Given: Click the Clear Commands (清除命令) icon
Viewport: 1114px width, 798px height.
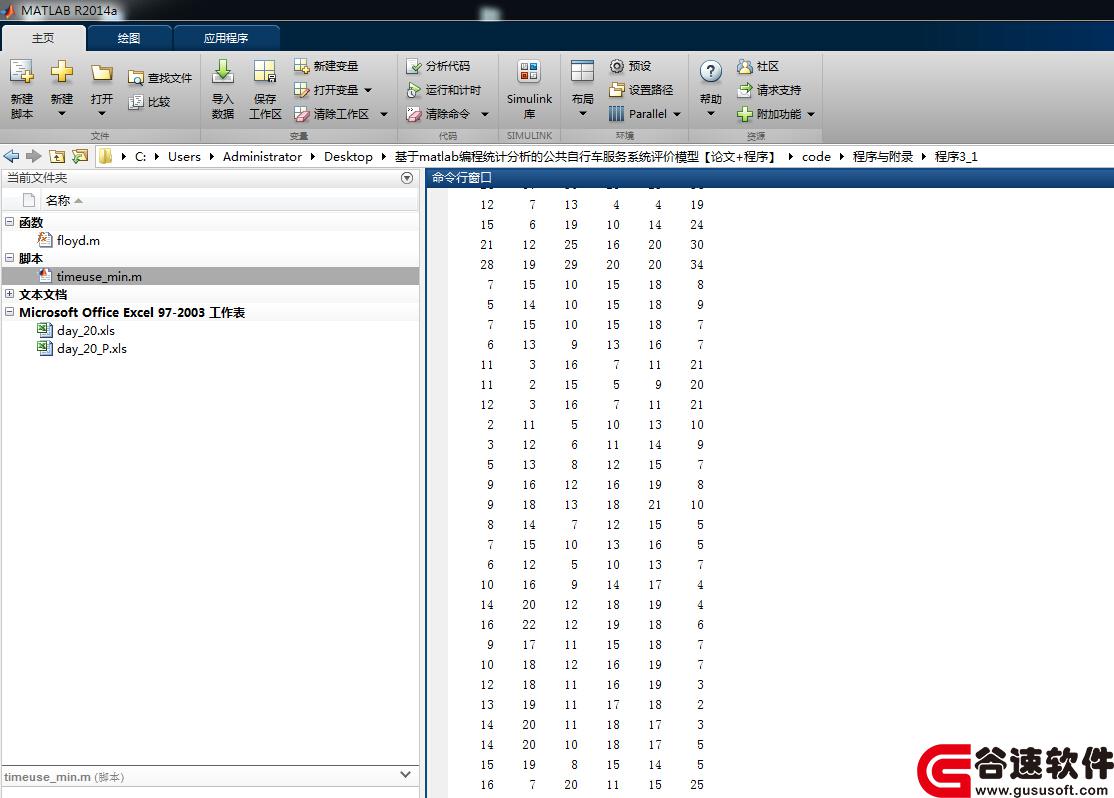Looking at the screenshot, I should coord(413,114).
